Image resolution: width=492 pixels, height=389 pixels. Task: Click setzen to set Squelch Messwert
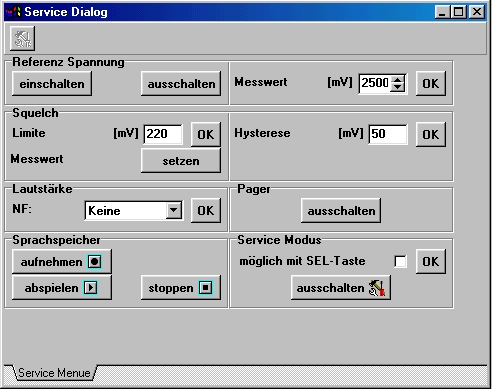[x=181, y=161]
